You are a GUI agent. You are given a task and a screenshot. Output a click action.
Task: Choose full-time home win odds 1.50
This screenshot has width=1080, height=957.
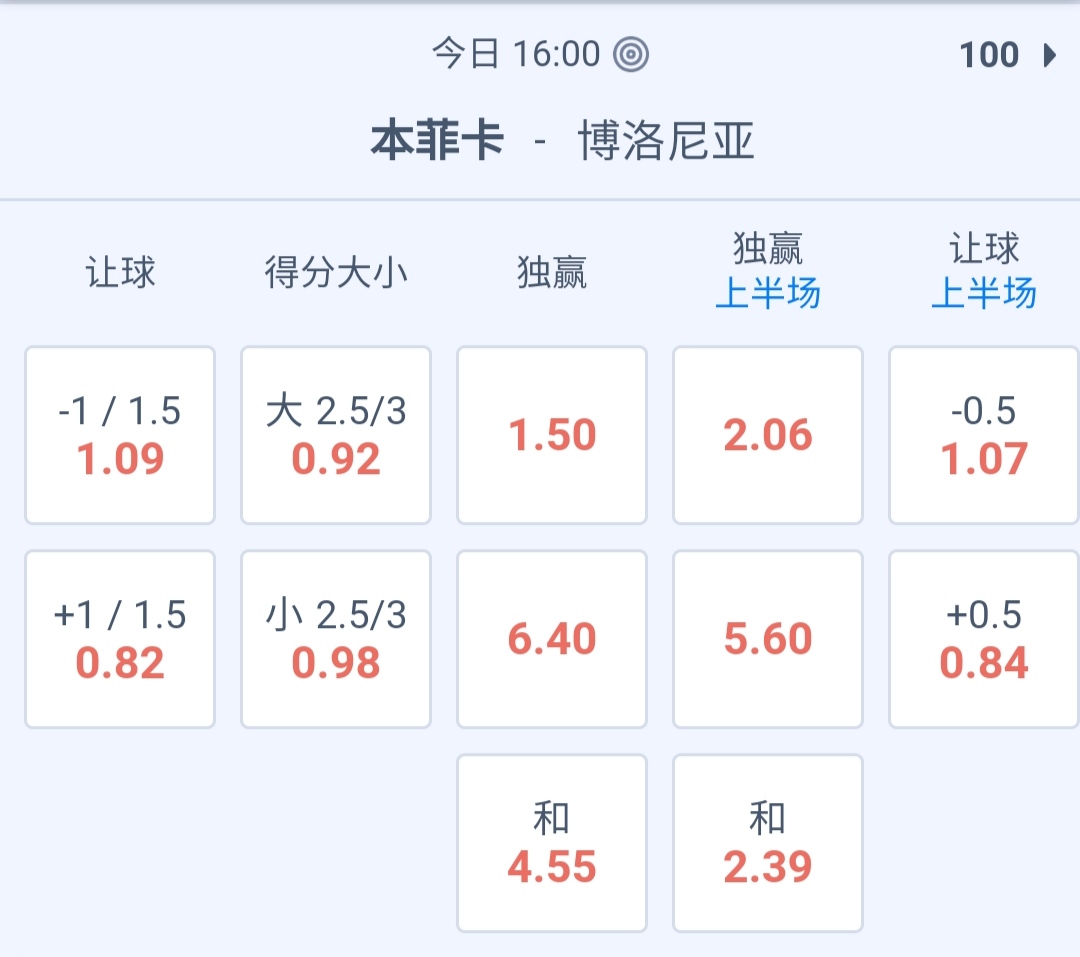tap(552, 435)
